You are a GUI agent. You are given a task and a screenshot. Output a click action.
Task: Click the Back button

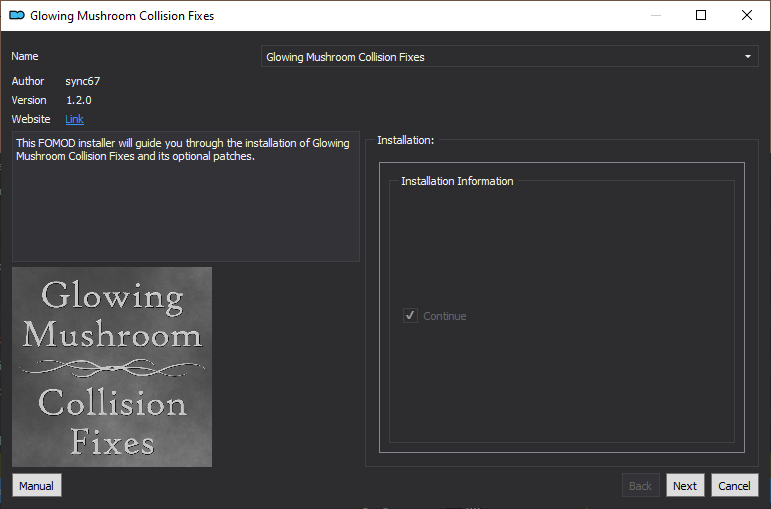click(640, 486)
